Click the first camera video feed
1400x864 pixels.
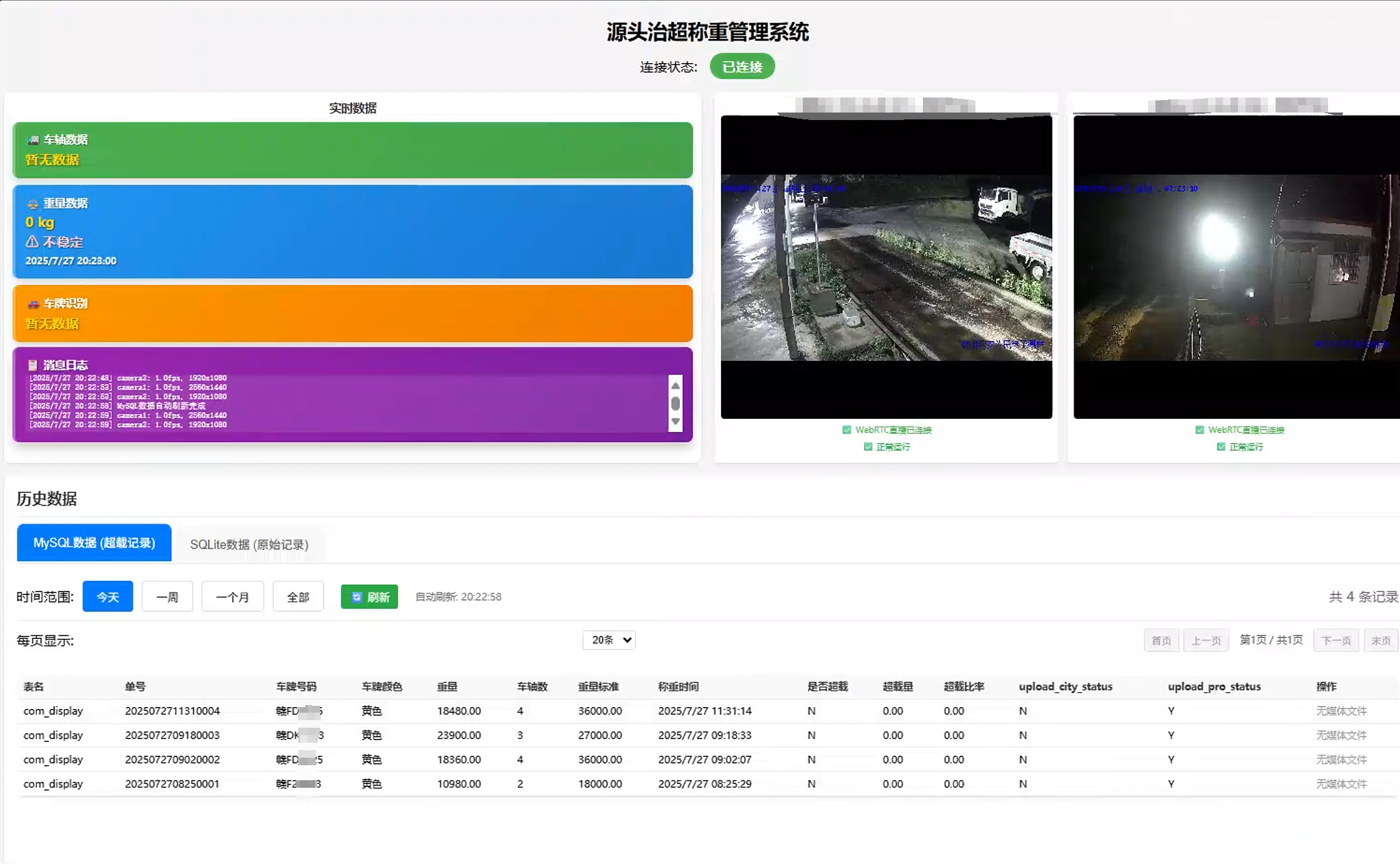pyautogui.click(x=887, y=267)
